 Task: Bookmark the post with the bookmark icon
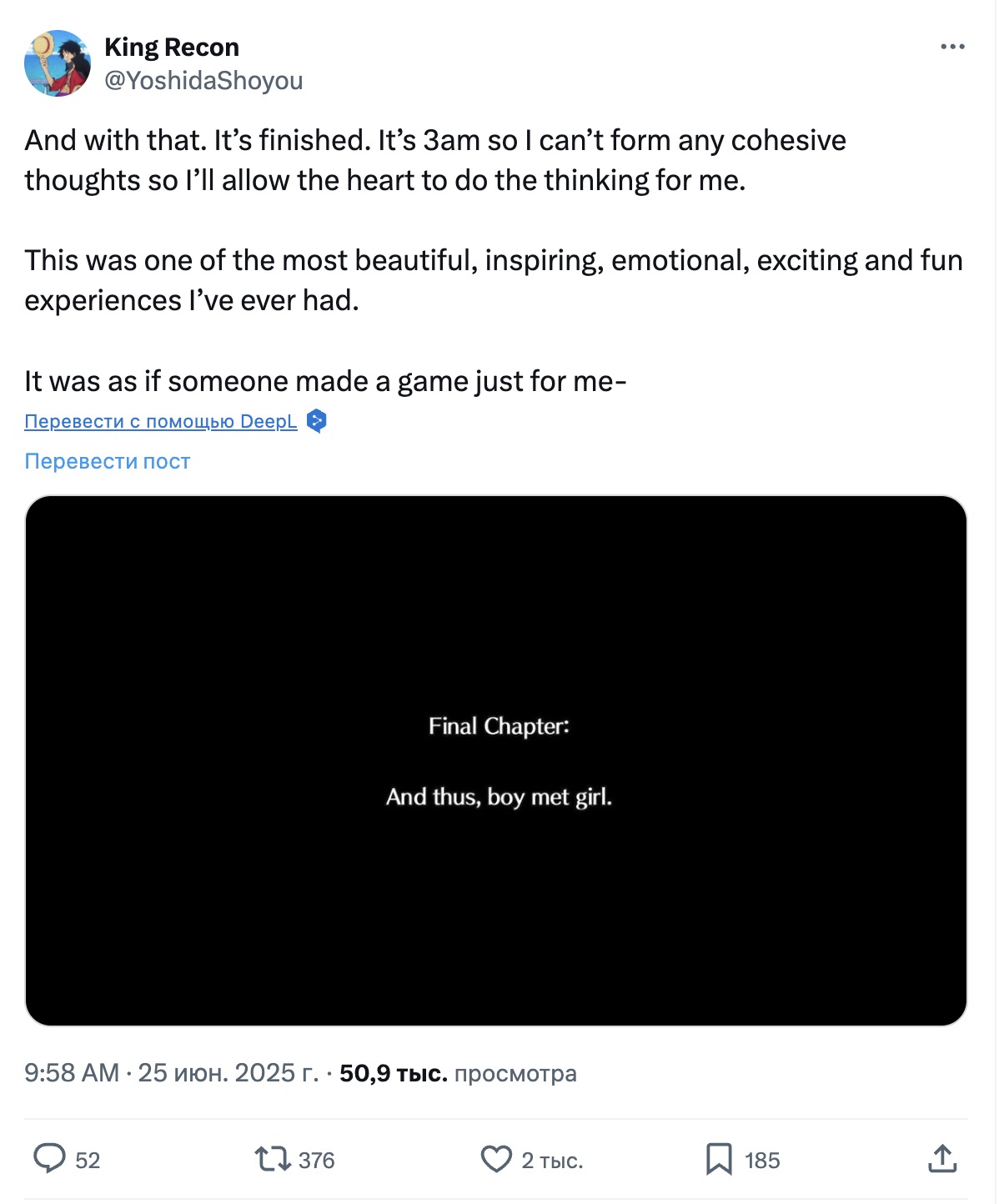point(719,1159)
